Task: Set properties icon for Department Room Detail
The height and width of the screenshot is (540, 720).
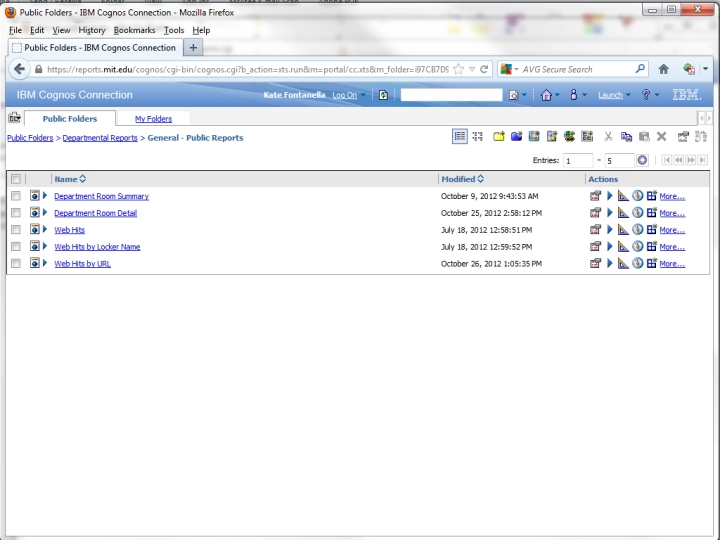Action: [595, 213]
